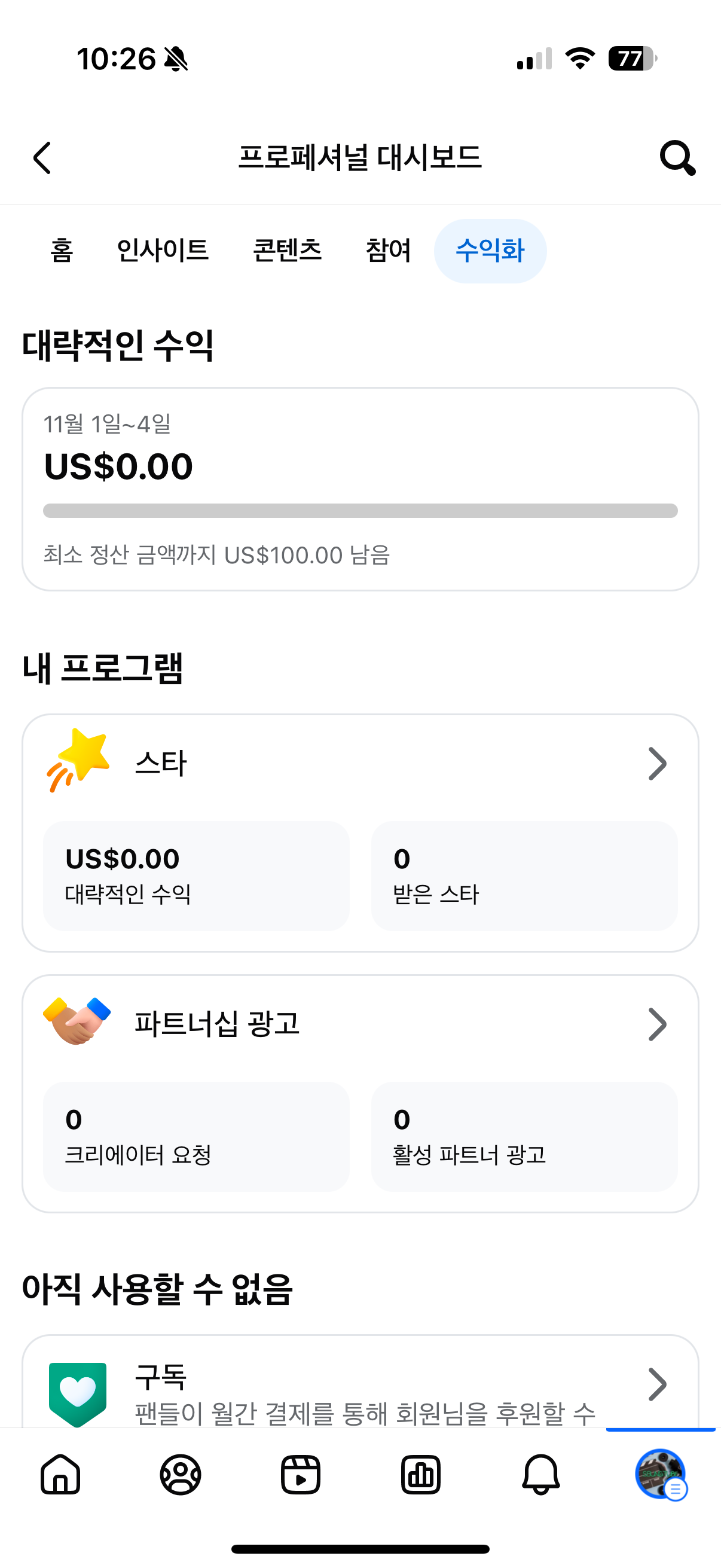Image resolution: width=721 pixels, height=1568 pixels.
Task: Open profile menu avatar
Action: pyautogui.click(x=661, y=1474)
